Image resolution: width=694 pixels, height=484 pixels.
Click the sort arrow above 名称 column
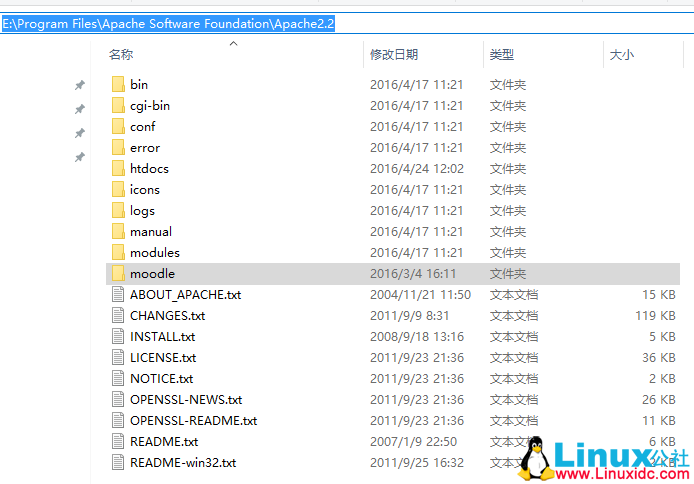pos(234,43)
